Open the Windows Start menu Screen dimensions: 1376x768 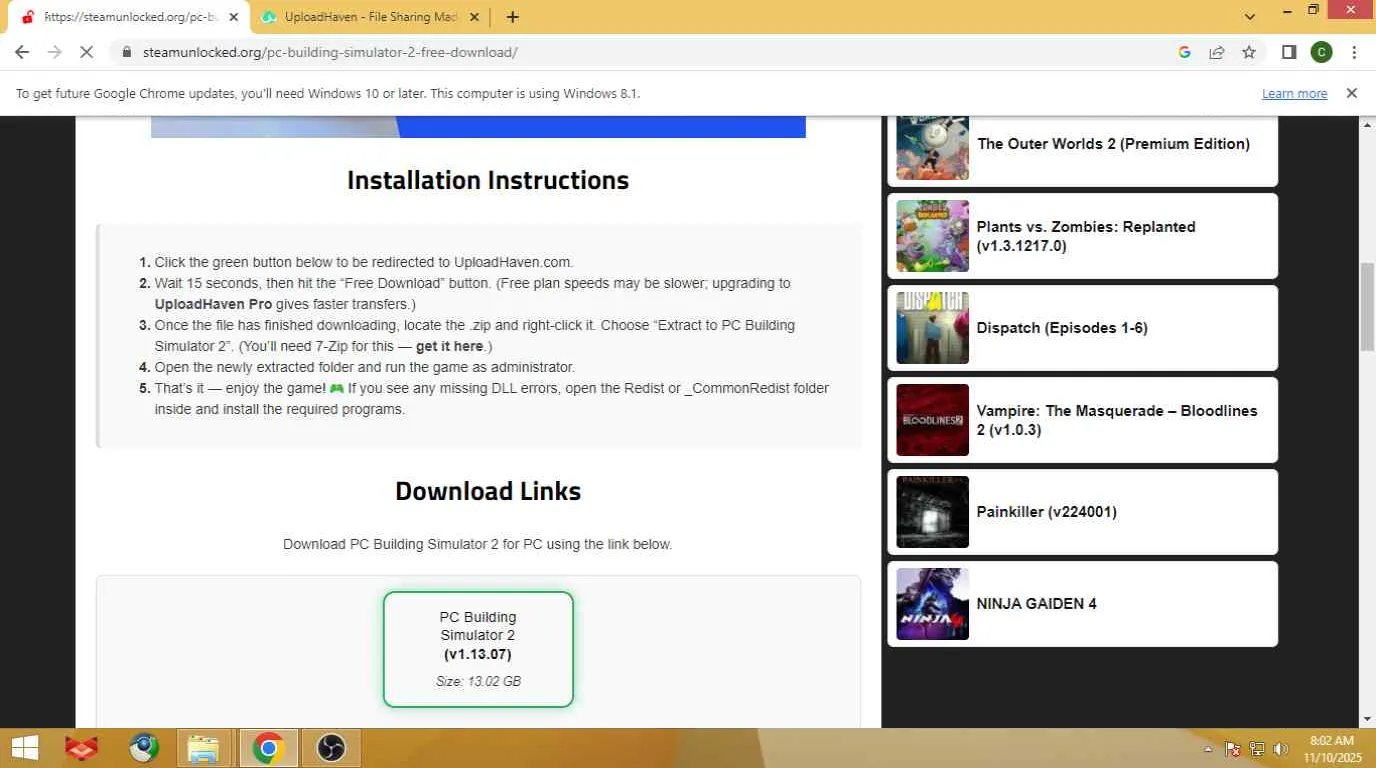click(24, 748)
